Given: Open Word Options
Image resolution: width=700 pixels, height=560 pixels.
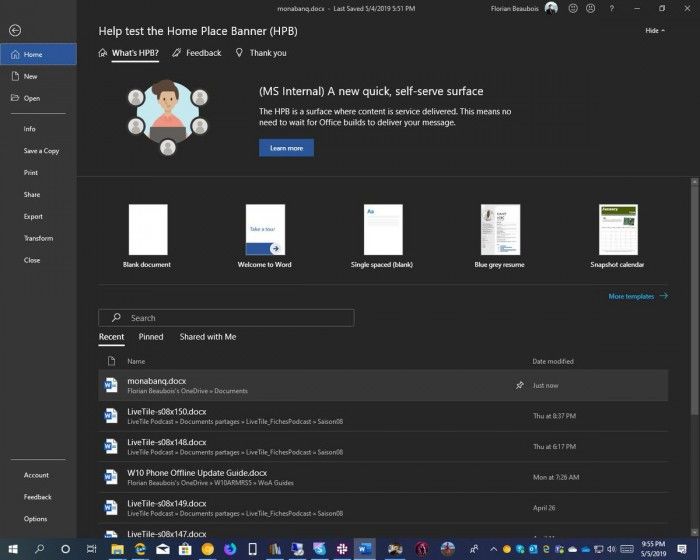Looking at the screenshot, I should pos(35,519).
